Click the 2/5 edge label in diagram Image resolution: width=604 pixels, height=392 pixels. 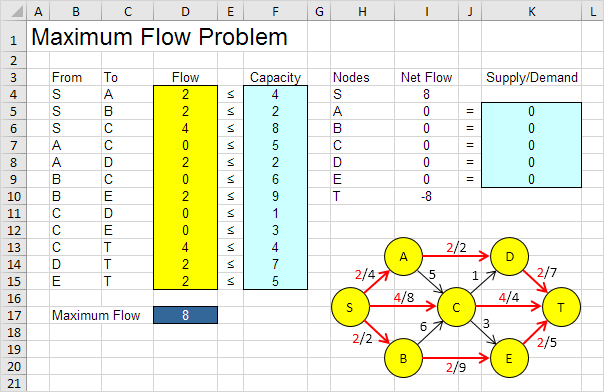[547, 342]
